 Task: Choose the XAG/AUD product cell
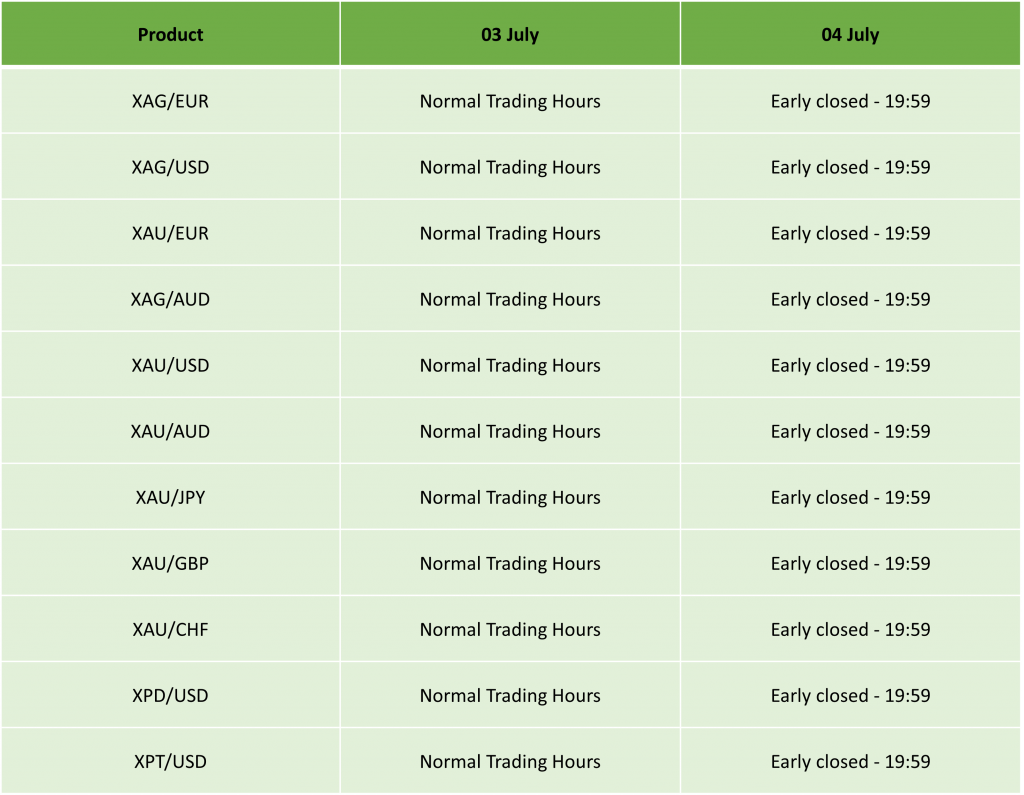point(170,299)
